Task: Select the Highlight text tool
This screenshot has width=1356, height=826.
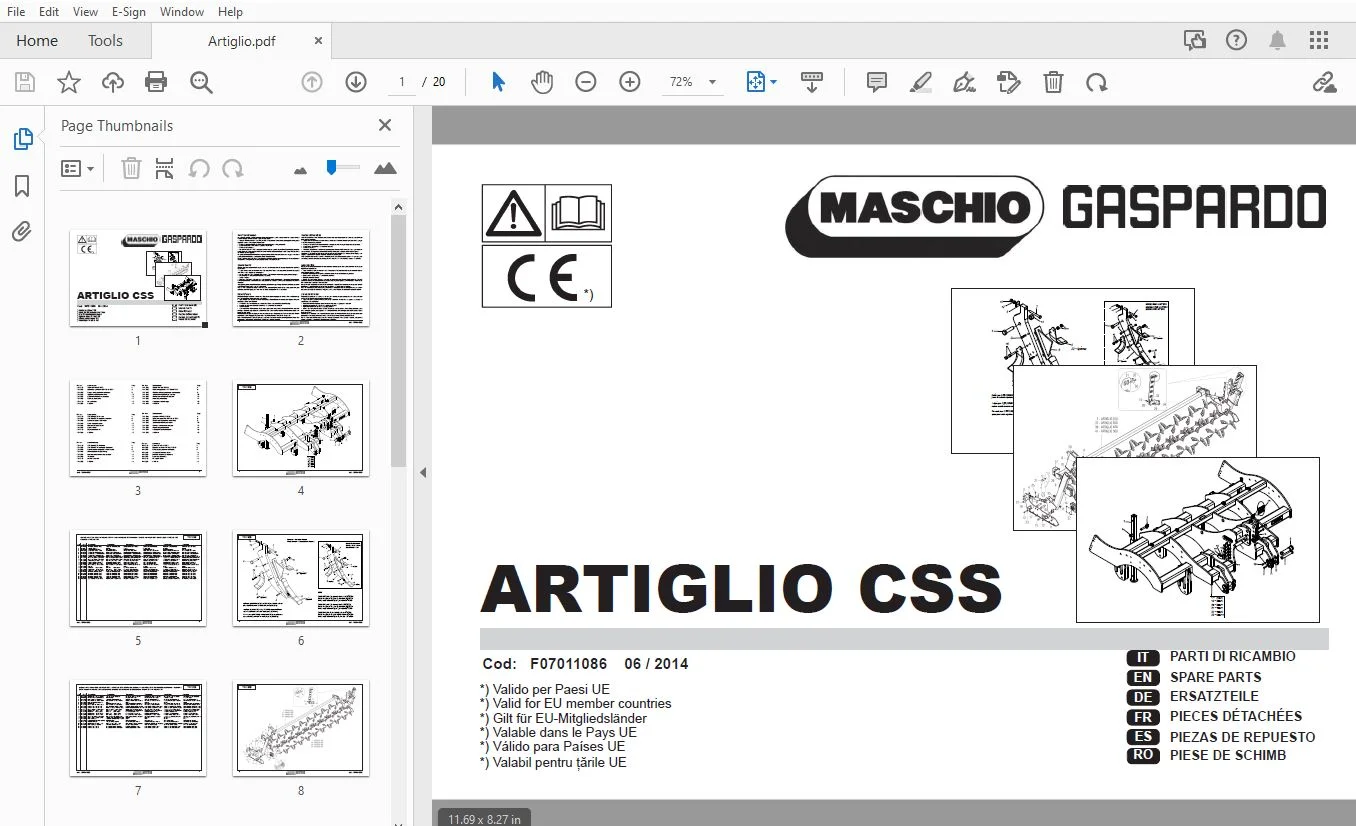Action: (921, 82)
